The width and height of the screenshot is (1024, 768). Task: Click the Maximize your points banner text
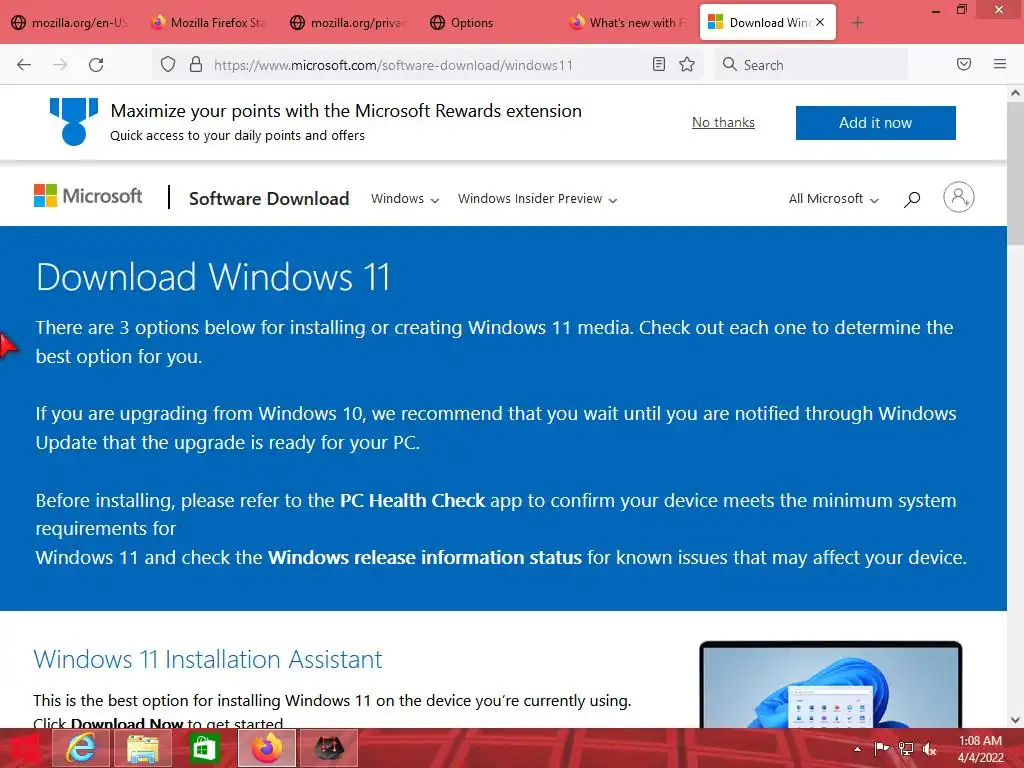[x=346, y=111]
